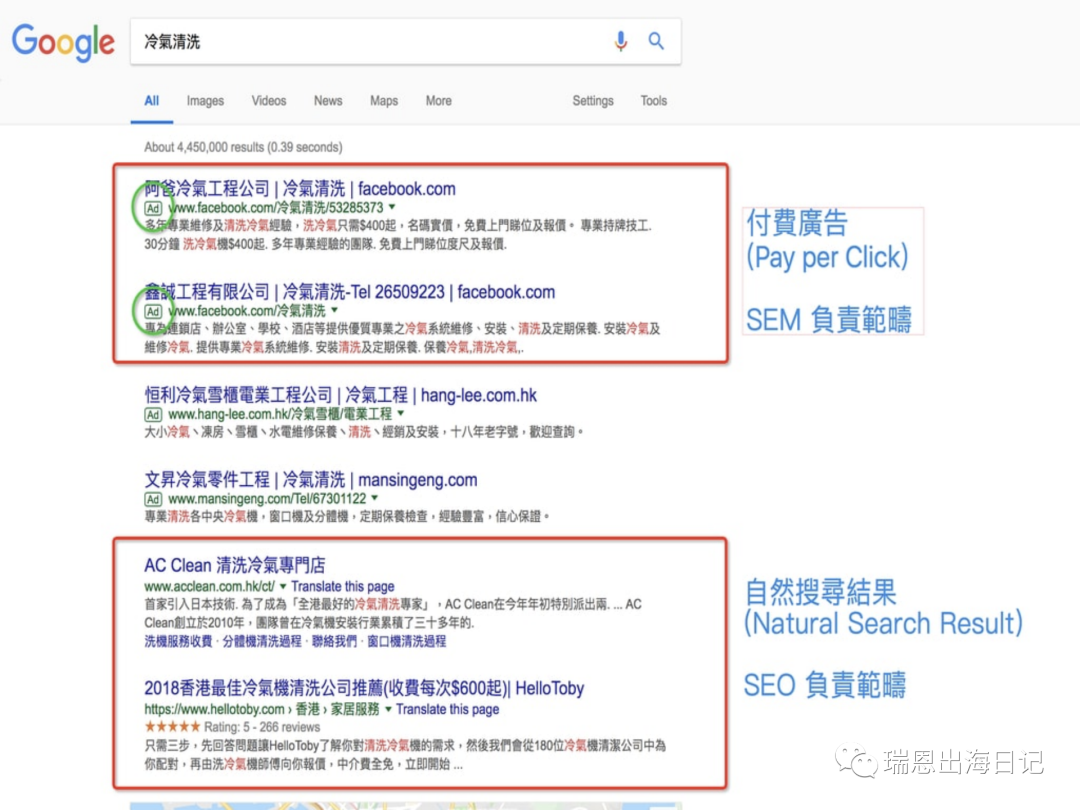The image size is (1080, 810).
Task: Open 窗口機清洗過程 sitelink
Action: click(406, 641)
